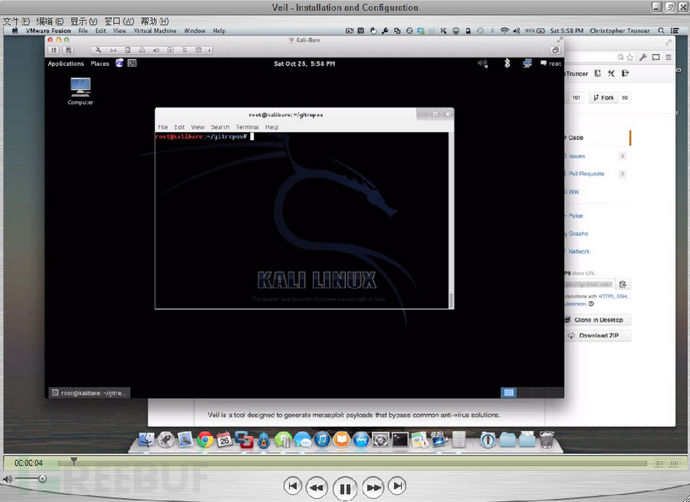Click the network icon in the Kali panel
Viewport: 690px width, 502px height.
tap(527, 64)
